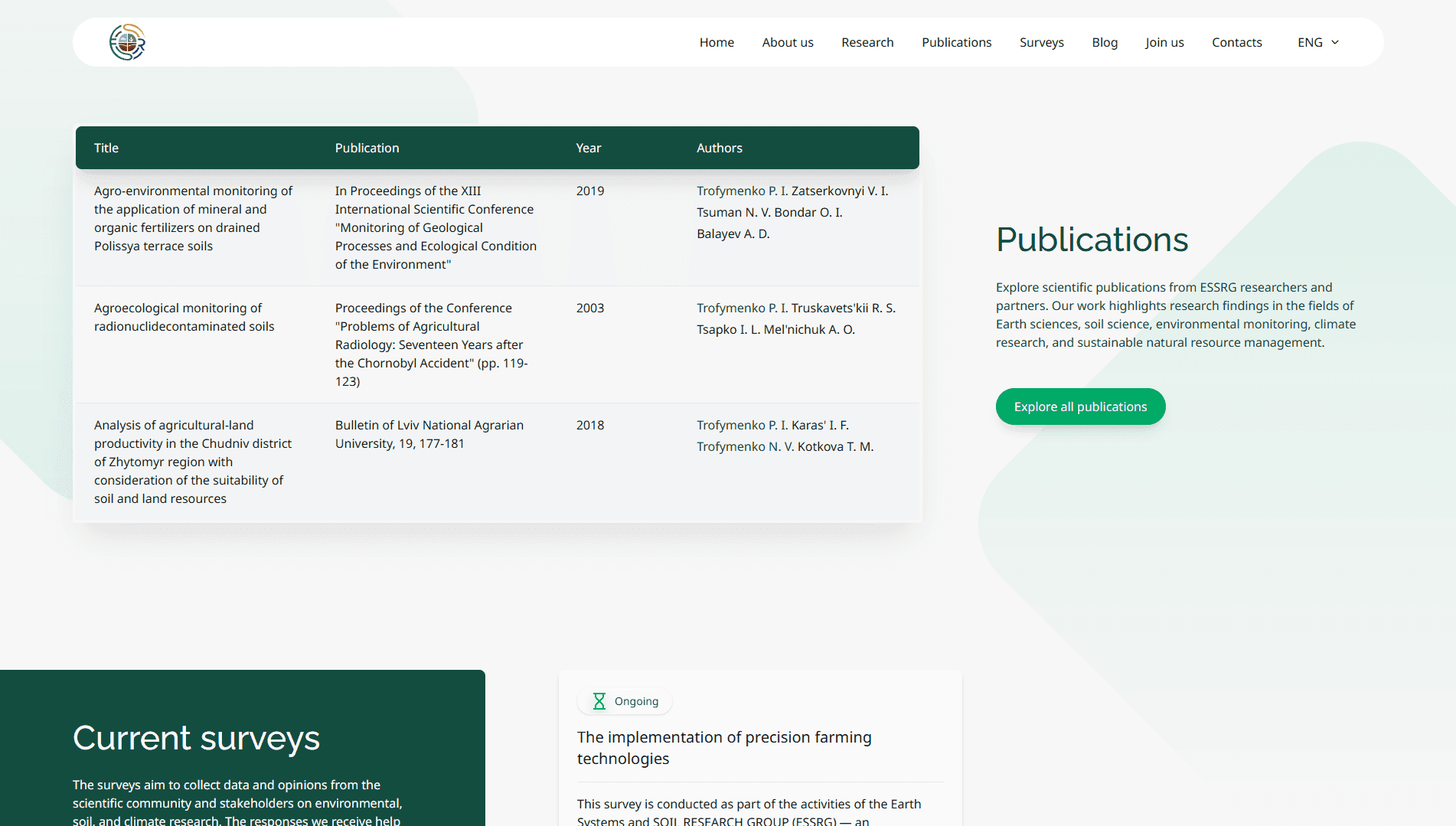Click 'In Proceedings of the XIII' publication cell

click(436, 227)
